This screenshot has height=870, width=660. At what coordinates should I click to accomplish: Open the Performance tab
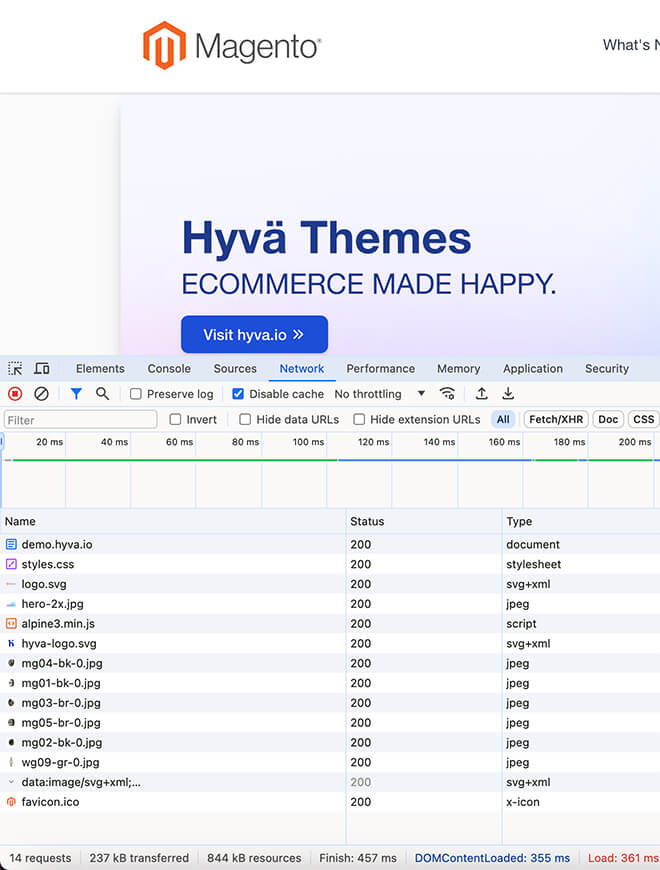[380, 368]
